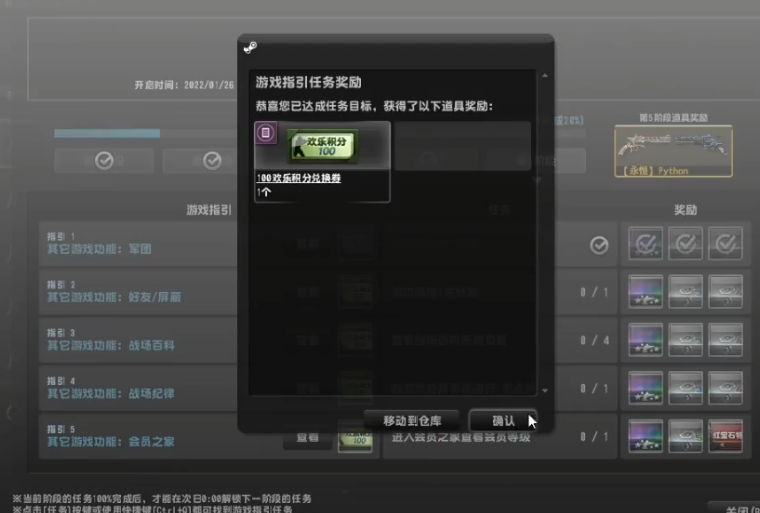760x513 pixels.
Task: Select guide row 其它游戏功能: 军团
Action: click(x=139, y=244)
